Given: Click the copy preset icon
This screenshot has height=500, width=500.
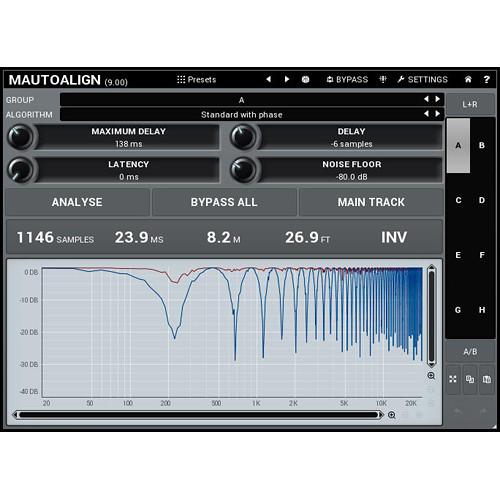Looking at the screenshot, I should point(470,379).
